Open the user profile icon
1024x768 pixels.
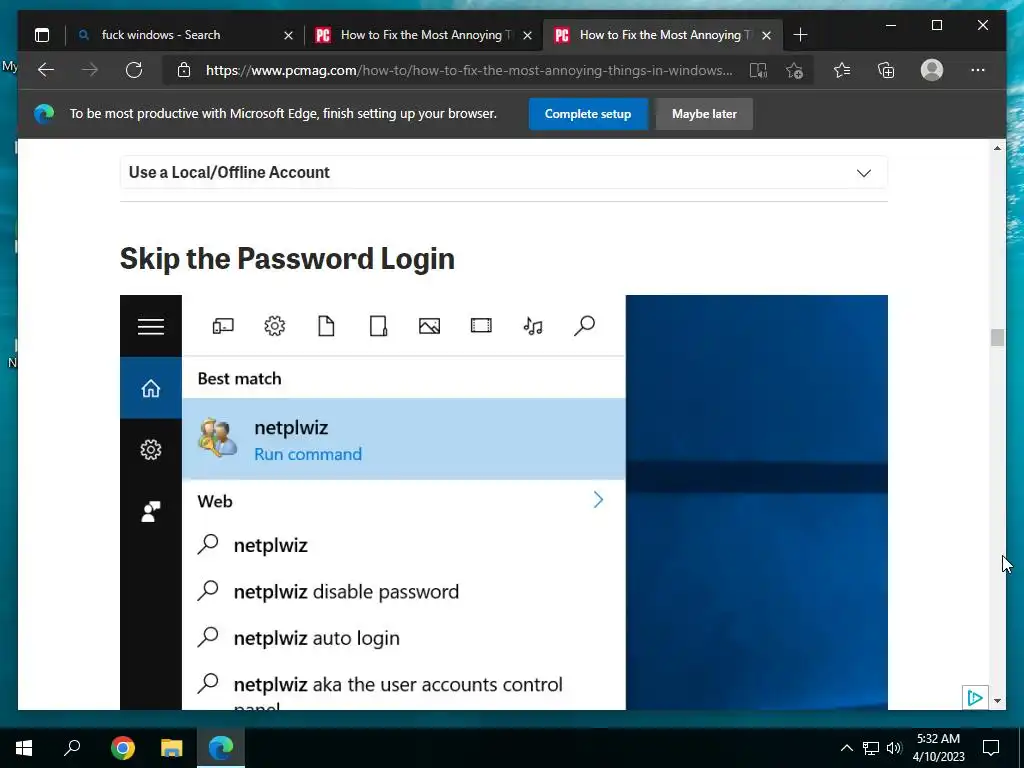[x=932, y=70]
